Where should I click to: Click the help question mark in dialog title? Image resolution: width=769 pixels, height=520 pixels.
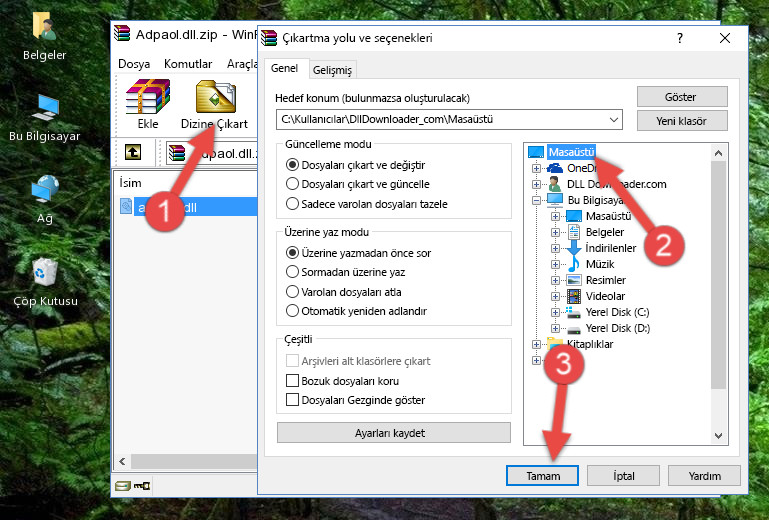pos(680,38)
